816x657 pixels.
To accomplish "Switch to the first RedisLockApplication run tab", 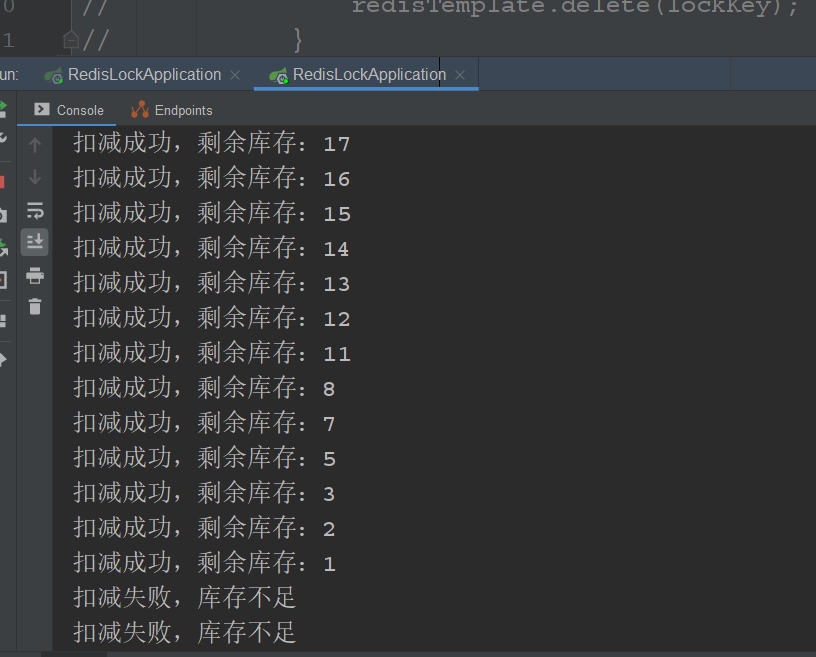I will pyautogui.click(x=144, y=75).
